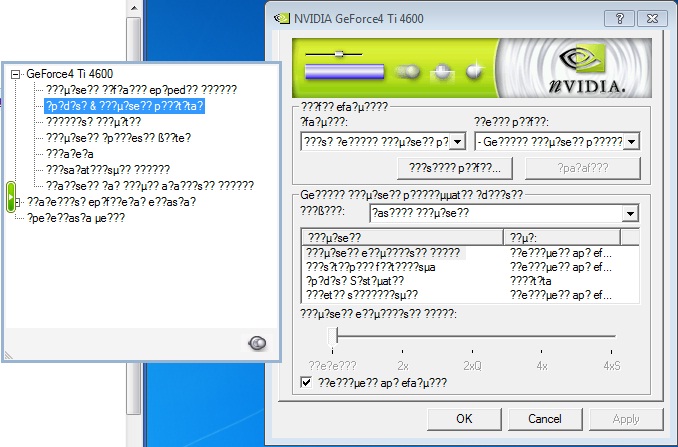The image size is (678, 447).
Task: Click the '???µ?se??' column header
Action: coord(403,238)
